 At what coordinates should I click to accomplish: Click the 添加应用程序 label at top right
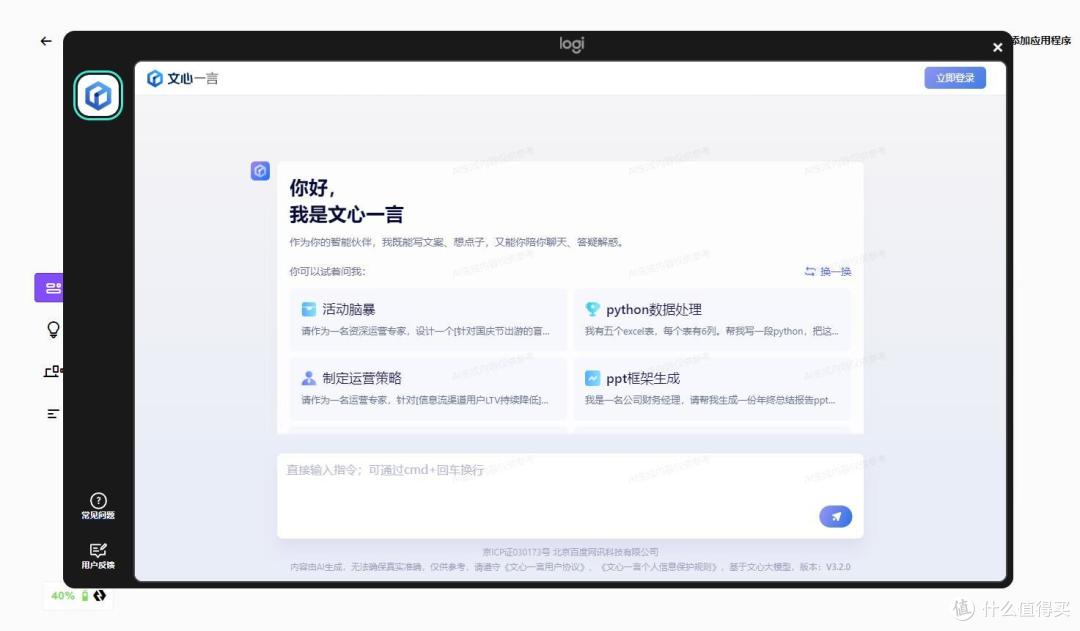click(1041, 41)
